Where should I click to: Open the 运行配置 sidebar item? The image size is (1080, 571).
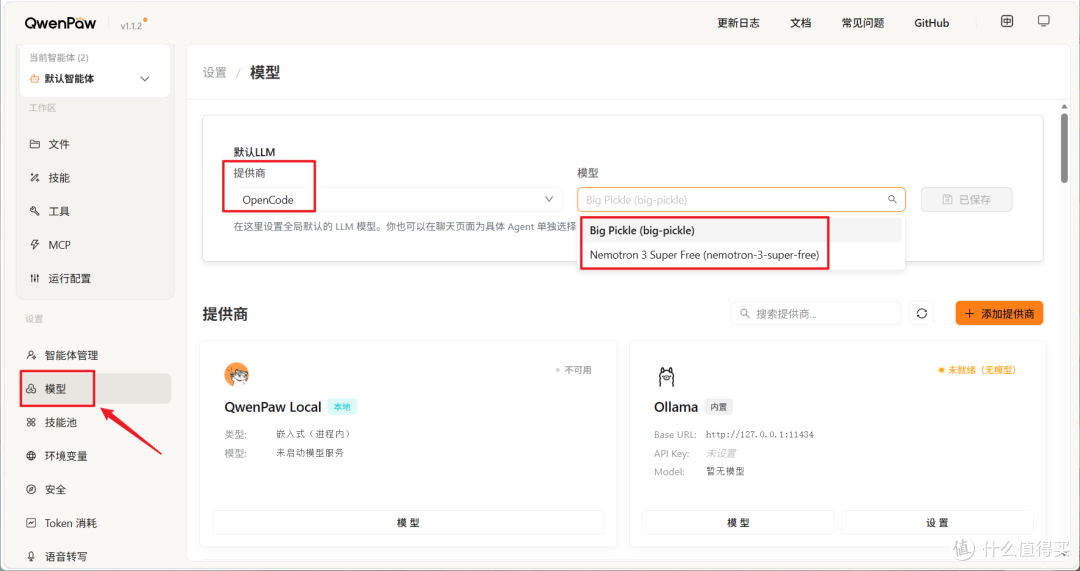(x=95, y=278)
